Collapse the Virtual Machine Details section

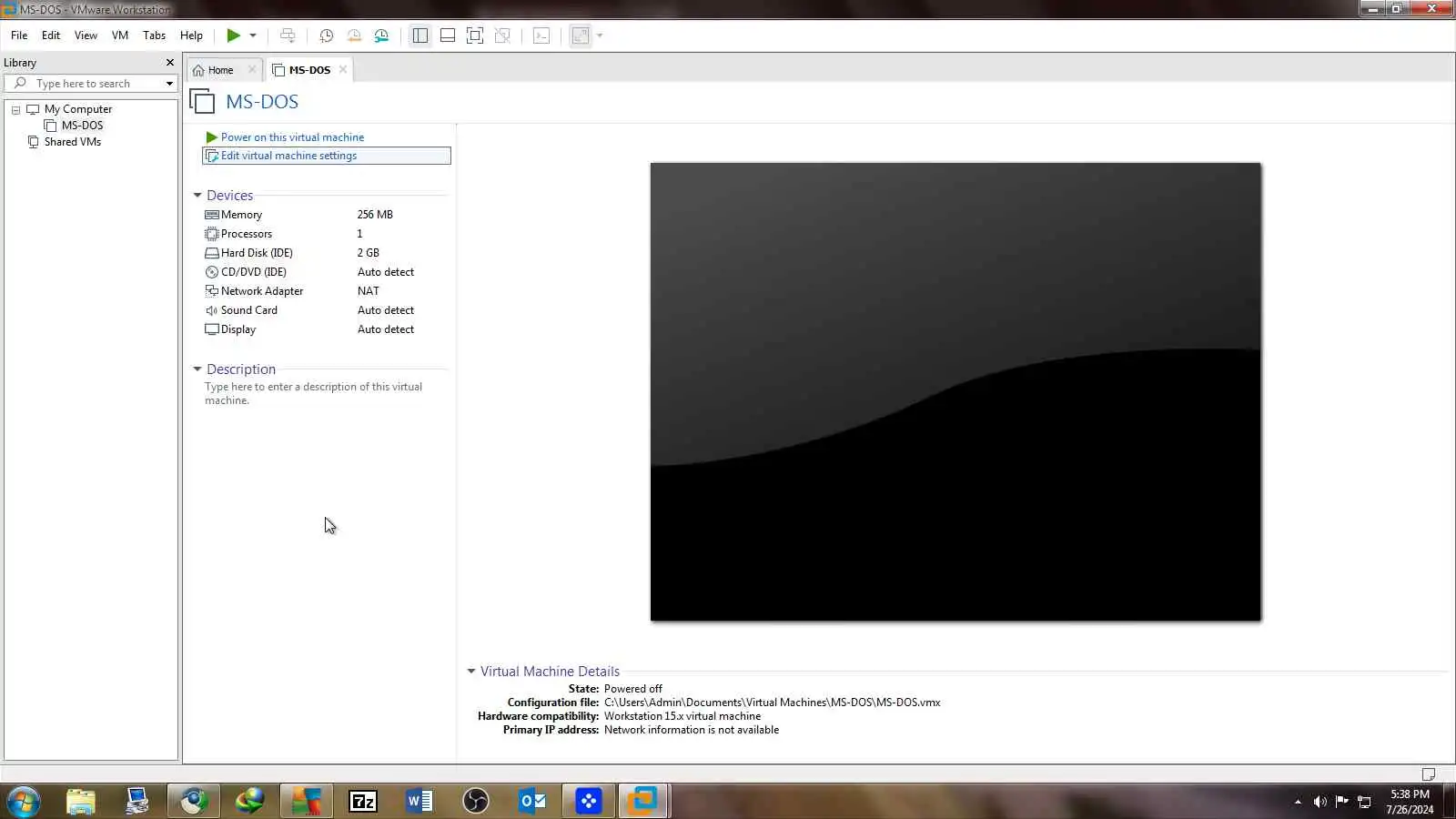(471, 672)
